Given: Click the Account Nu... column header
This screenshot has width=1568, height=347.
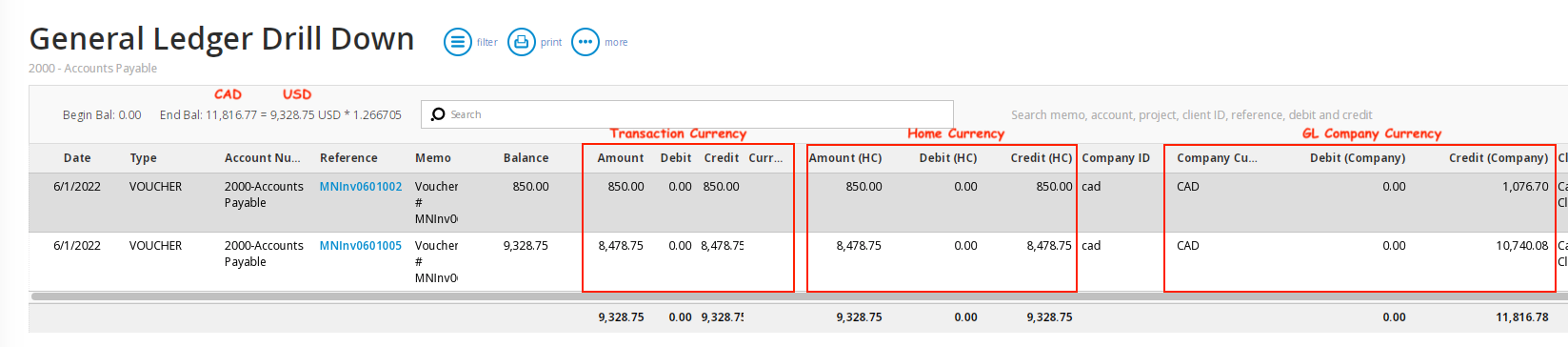Looking at the screenshot, I should 262,158.
